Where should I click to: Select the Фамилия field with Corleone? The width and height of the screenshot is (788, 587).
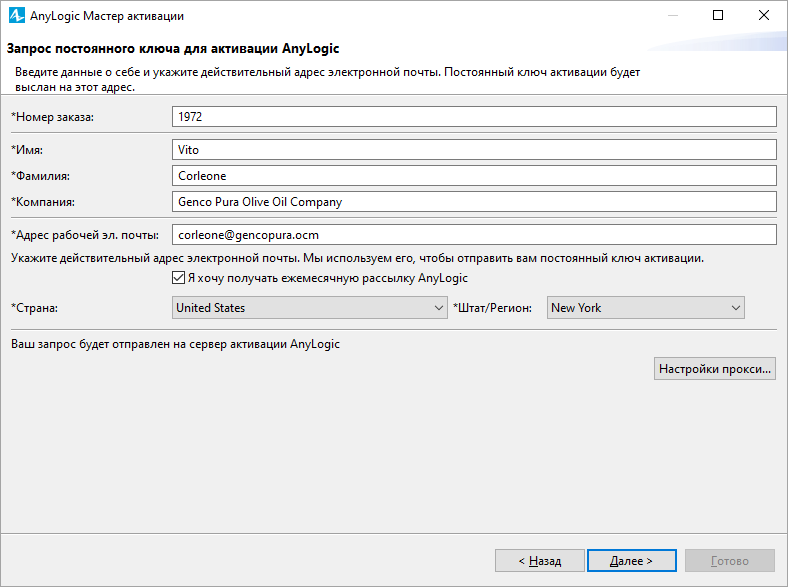coord(474,176)
